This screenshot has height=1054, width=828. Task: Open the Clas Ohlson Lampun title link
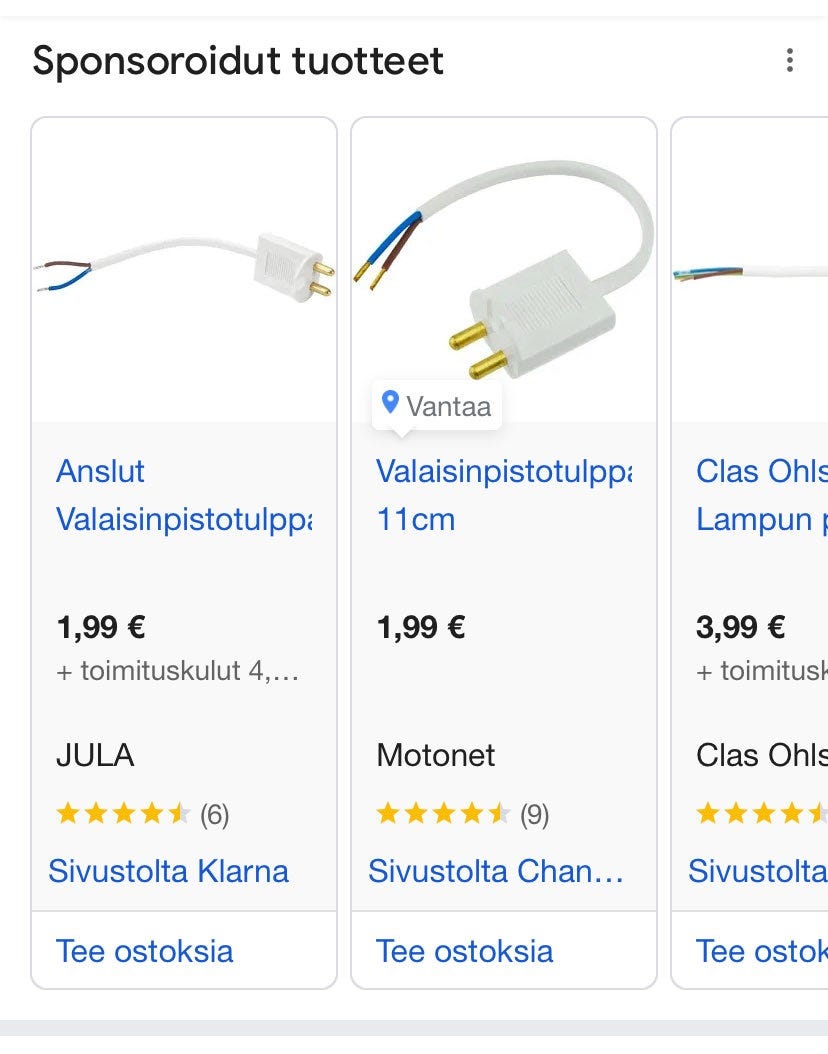pos(761,495)
